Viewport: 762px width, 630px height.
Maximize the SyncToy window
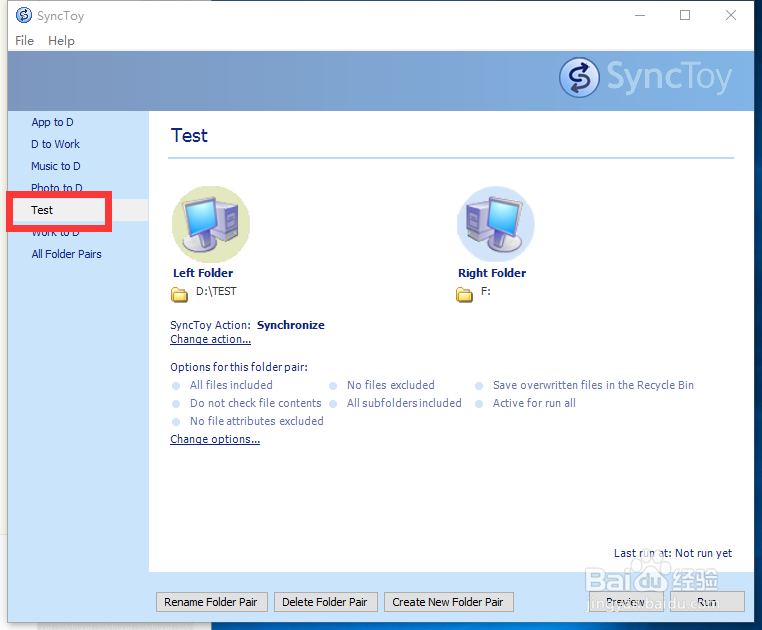pyautogui.click(x=685, y=16)
